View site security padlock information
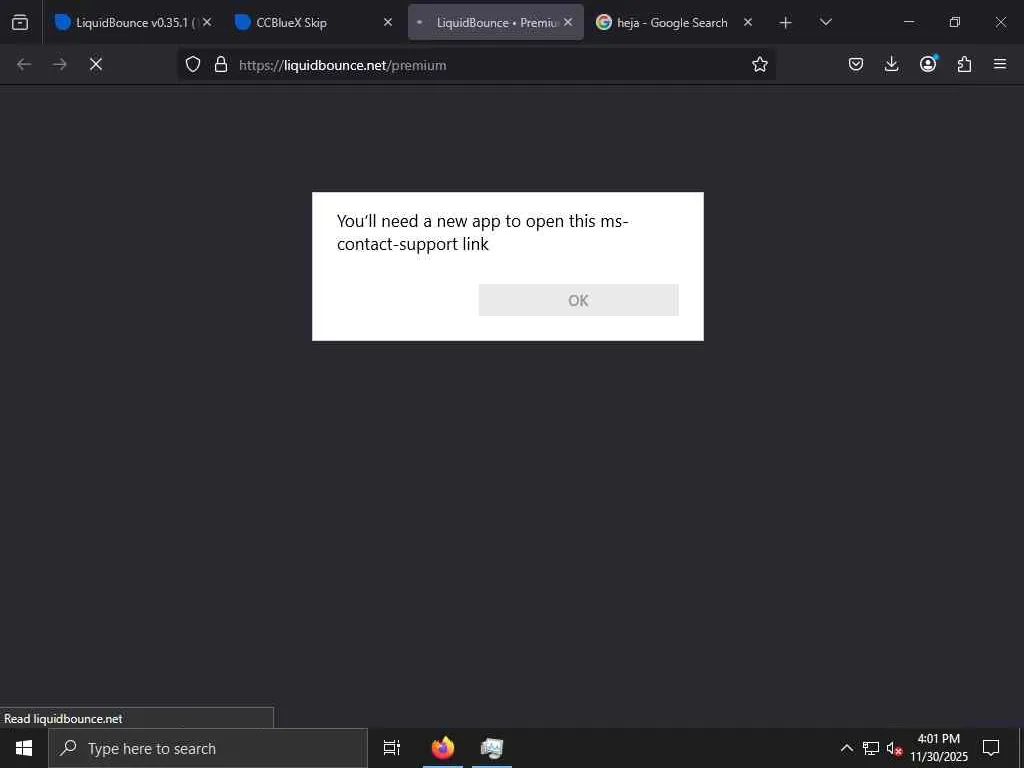The image size is (1024, 768). pos(221,64)
